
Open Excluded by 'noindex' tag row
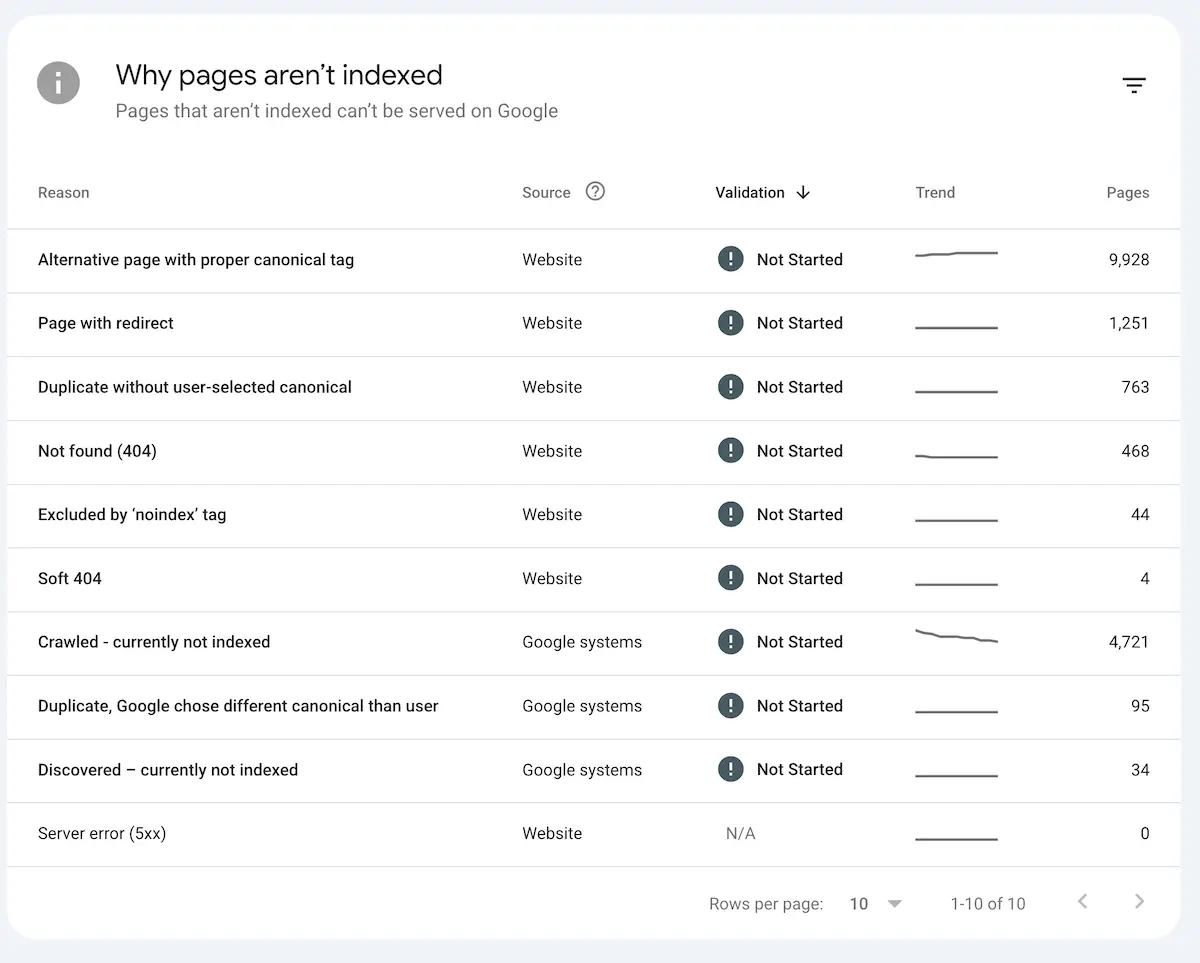point(594,515)
